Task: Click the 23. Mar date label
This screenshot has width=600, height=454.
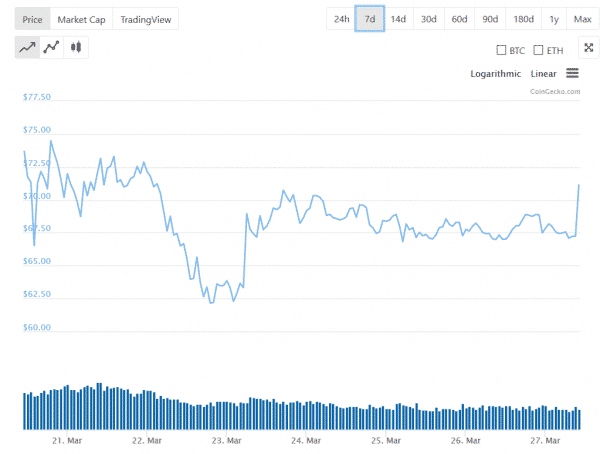Action: pos(227,441)
